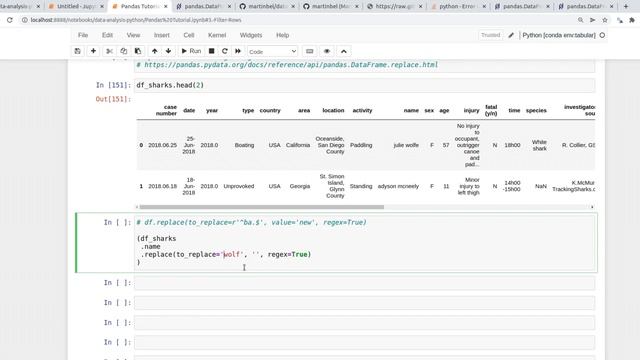Open the Cell menu
Image resolution: width=640 pixels, height=360 pixels.
pos(189,35)
